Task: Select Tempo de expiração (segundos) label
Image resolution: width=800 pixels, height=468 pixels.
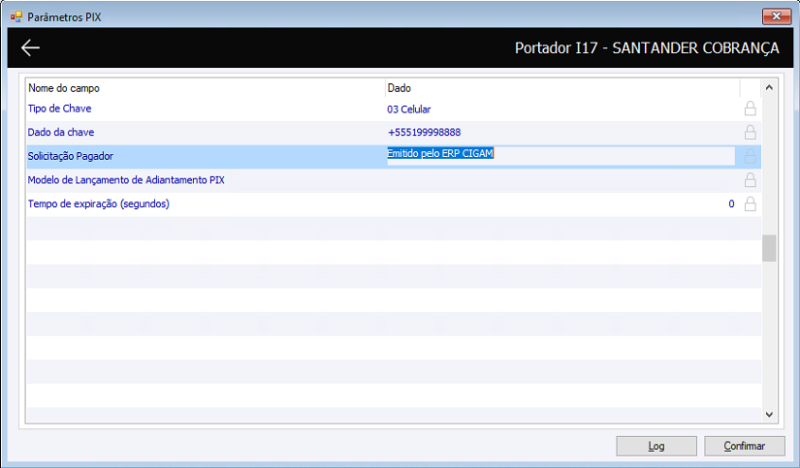Action: (98, 204)
